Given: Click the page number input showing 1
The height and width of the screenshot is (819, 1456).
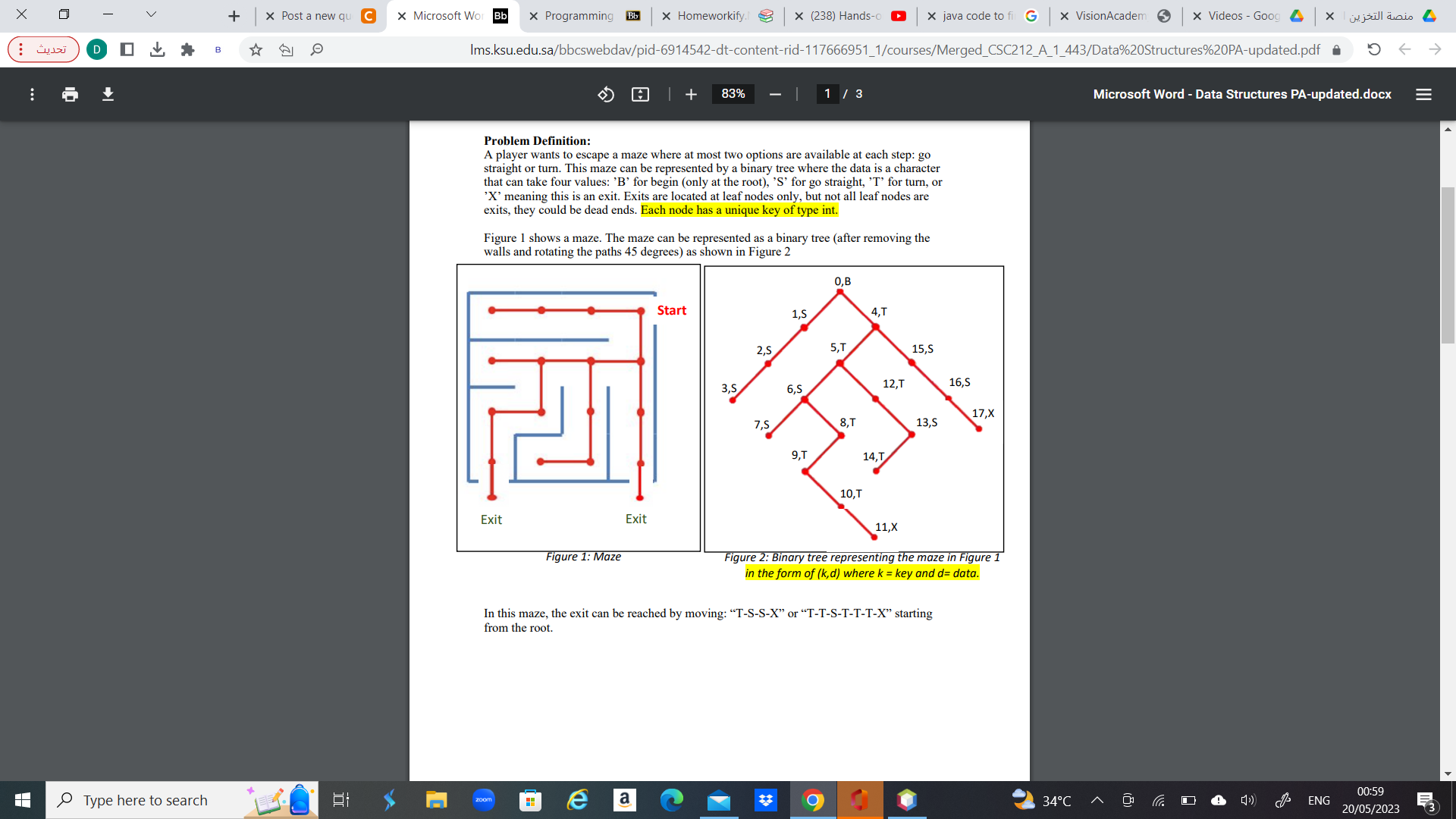Looking at the screenshot, I should (827, 94).
